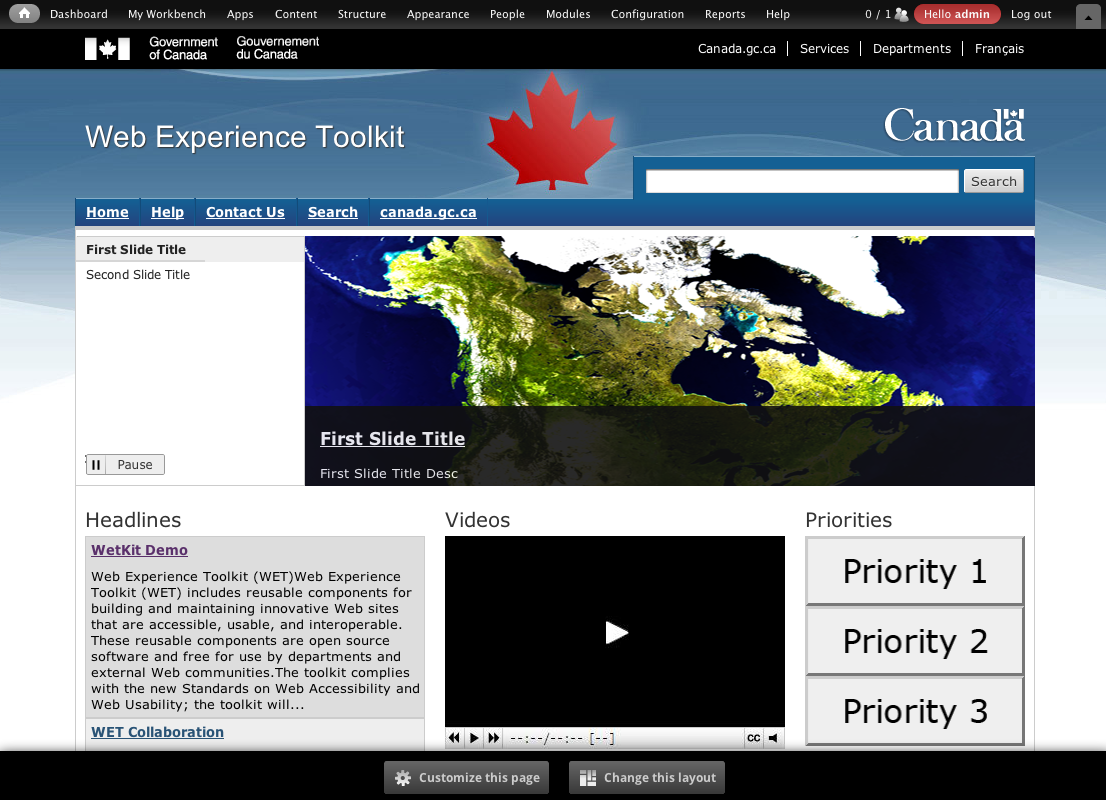The image size is (1106, 800).
Task: Open the Modules admin menu
Action: point(568,14)
